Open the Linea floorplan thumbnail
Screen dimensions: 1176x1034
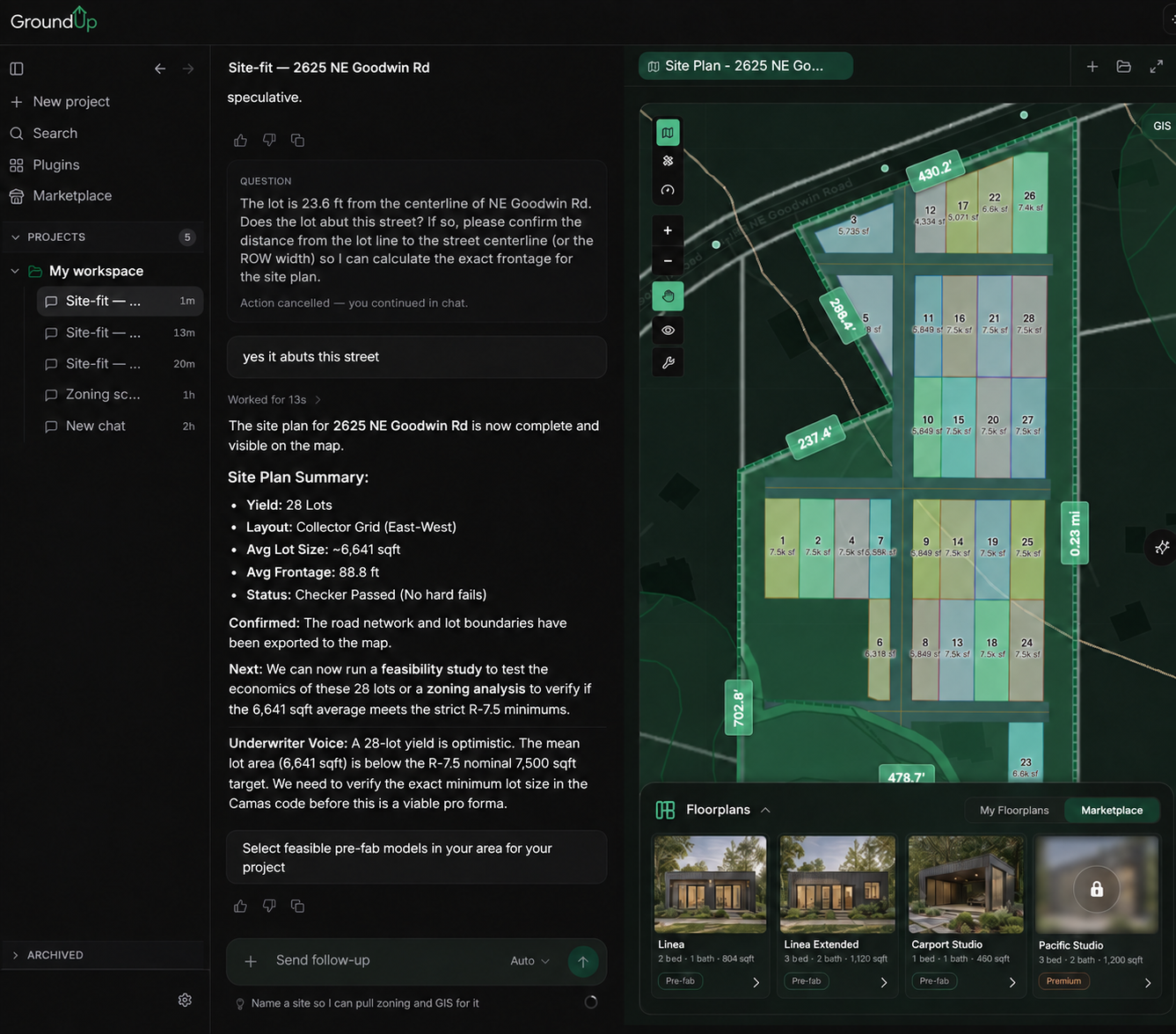click(710, 885)
